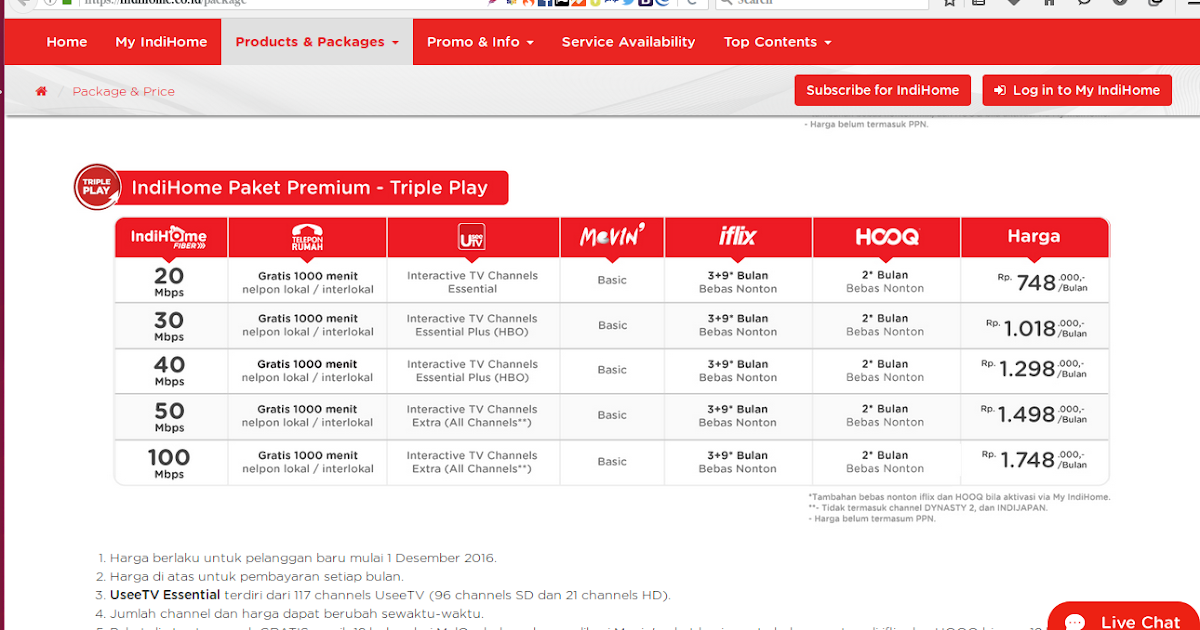Click the IndiHome Fiber logo column header
Viewport: 1200px width, 630px height.
click(x=169, y=237)
